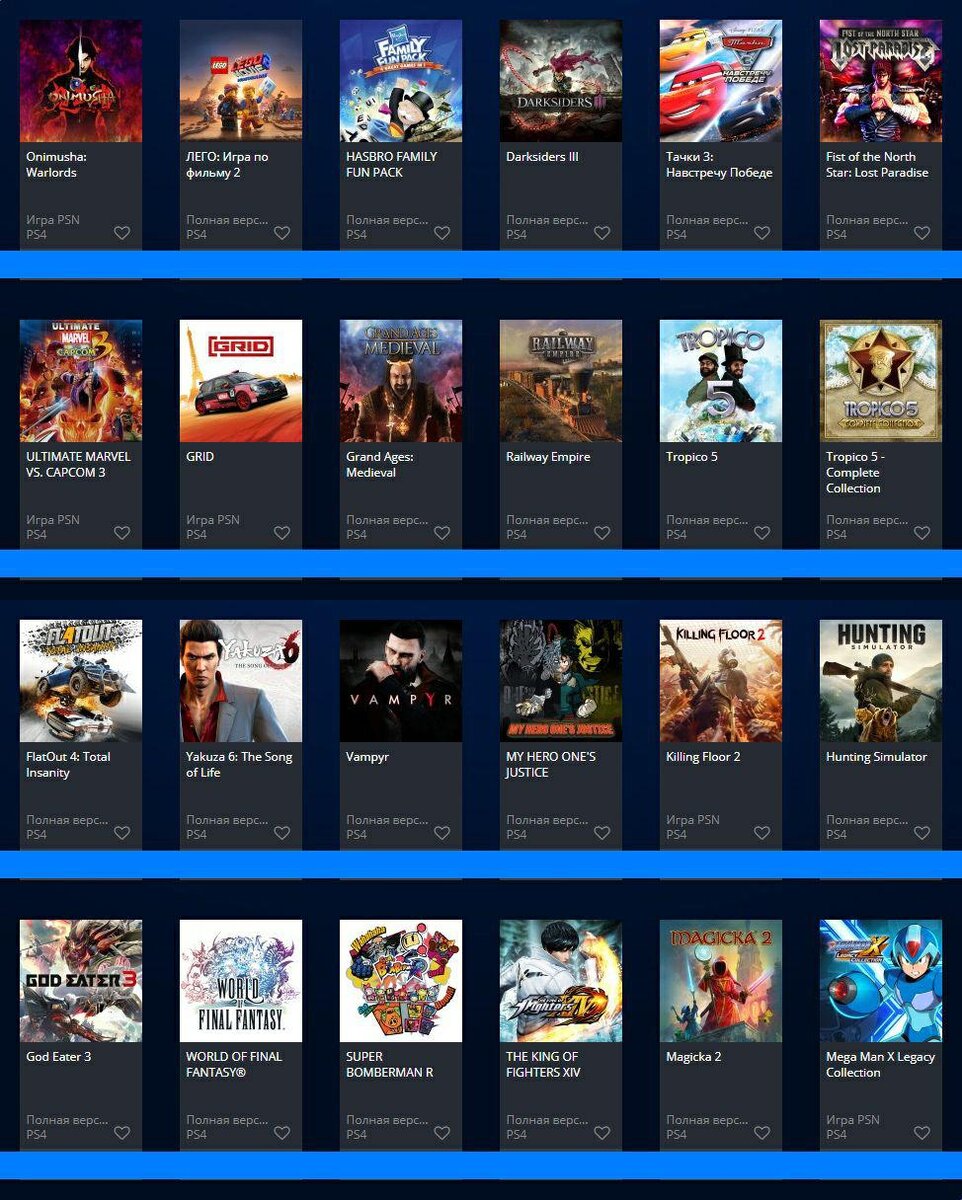Viewport: 962px width, 1200px height.
Task: Open World of Final Fantasy cover
Action: pyautogui.click(x=241, y=981)
